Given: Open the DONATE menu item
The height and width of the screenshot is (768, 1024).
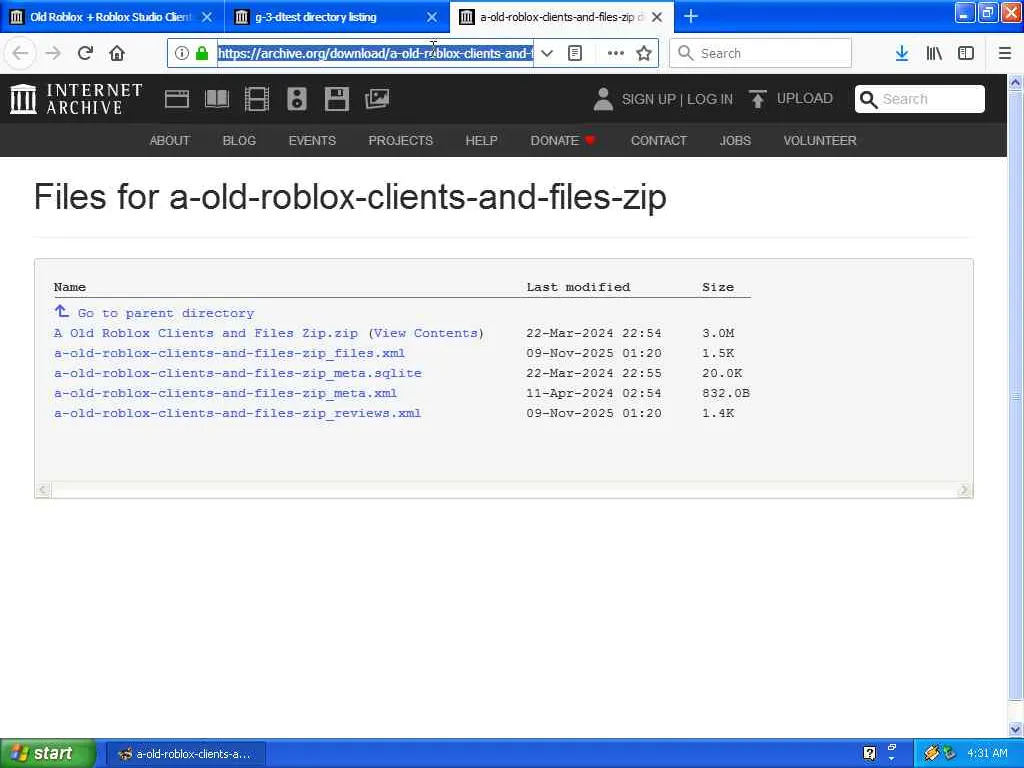Looking at the screenshot, I should click(562, 140).
